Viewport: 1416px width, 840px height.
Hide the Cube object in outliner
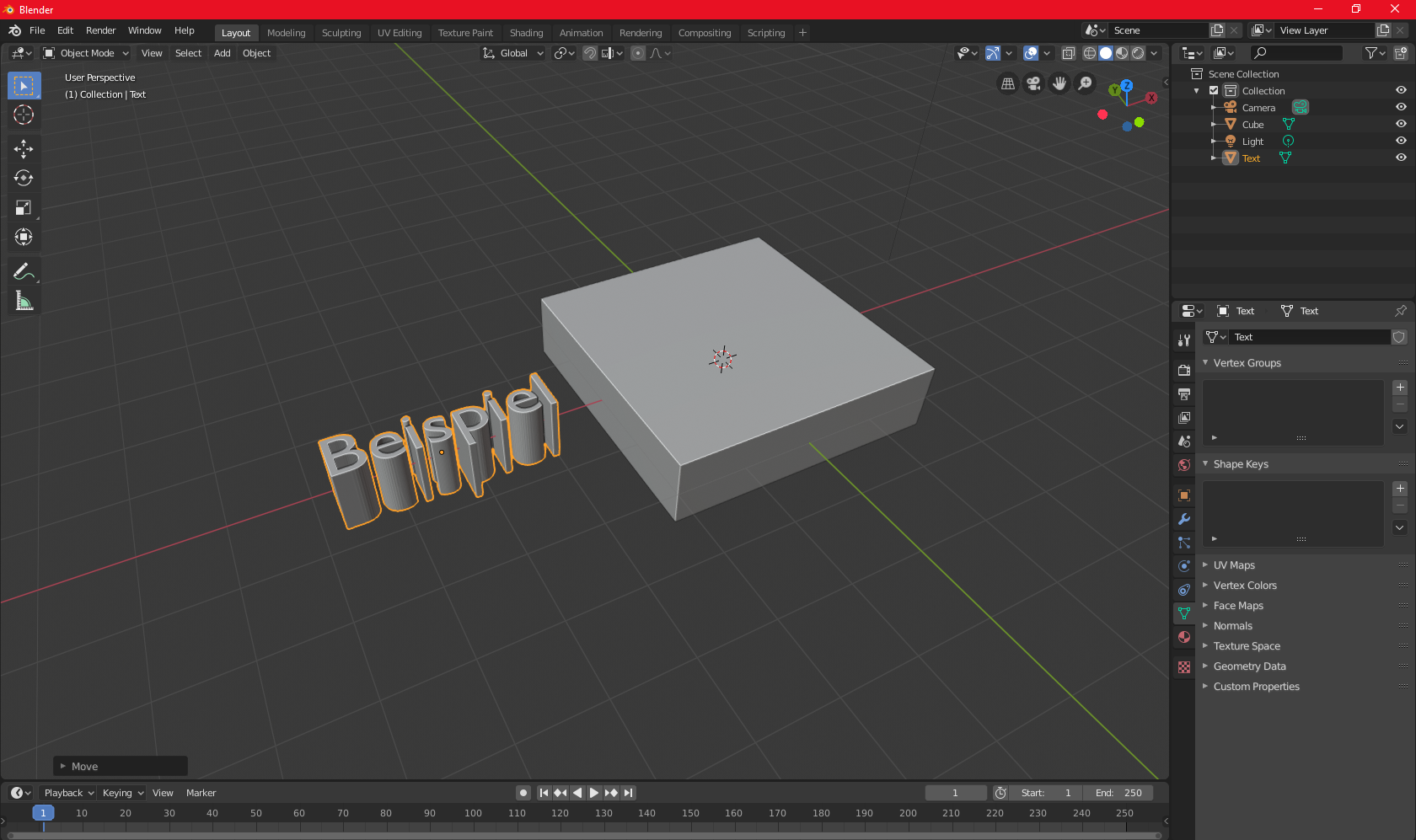click(x=1401, y=124)
